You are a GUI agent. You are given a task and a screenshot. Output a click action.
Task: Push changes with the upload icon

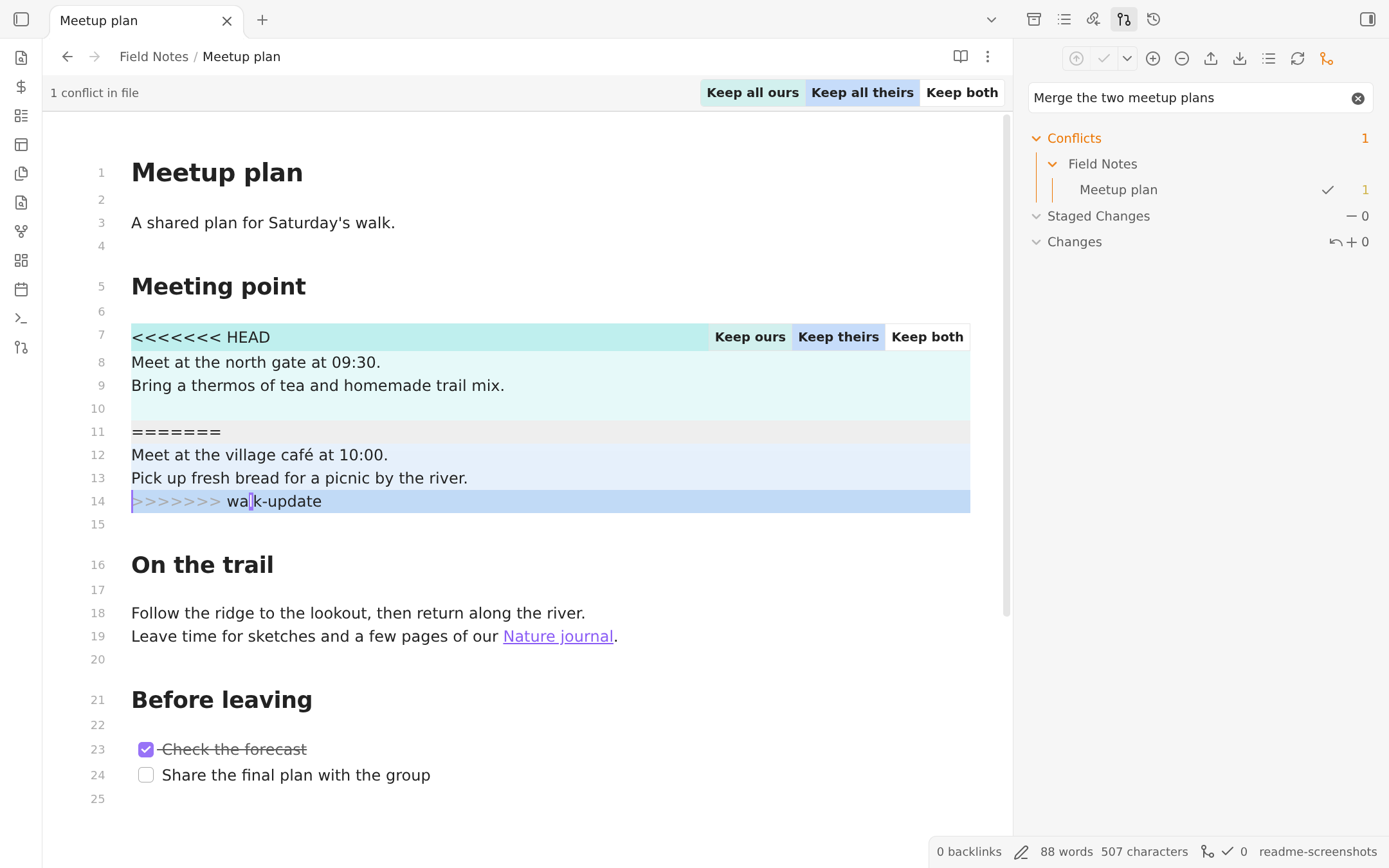[x=1211, y=59]
